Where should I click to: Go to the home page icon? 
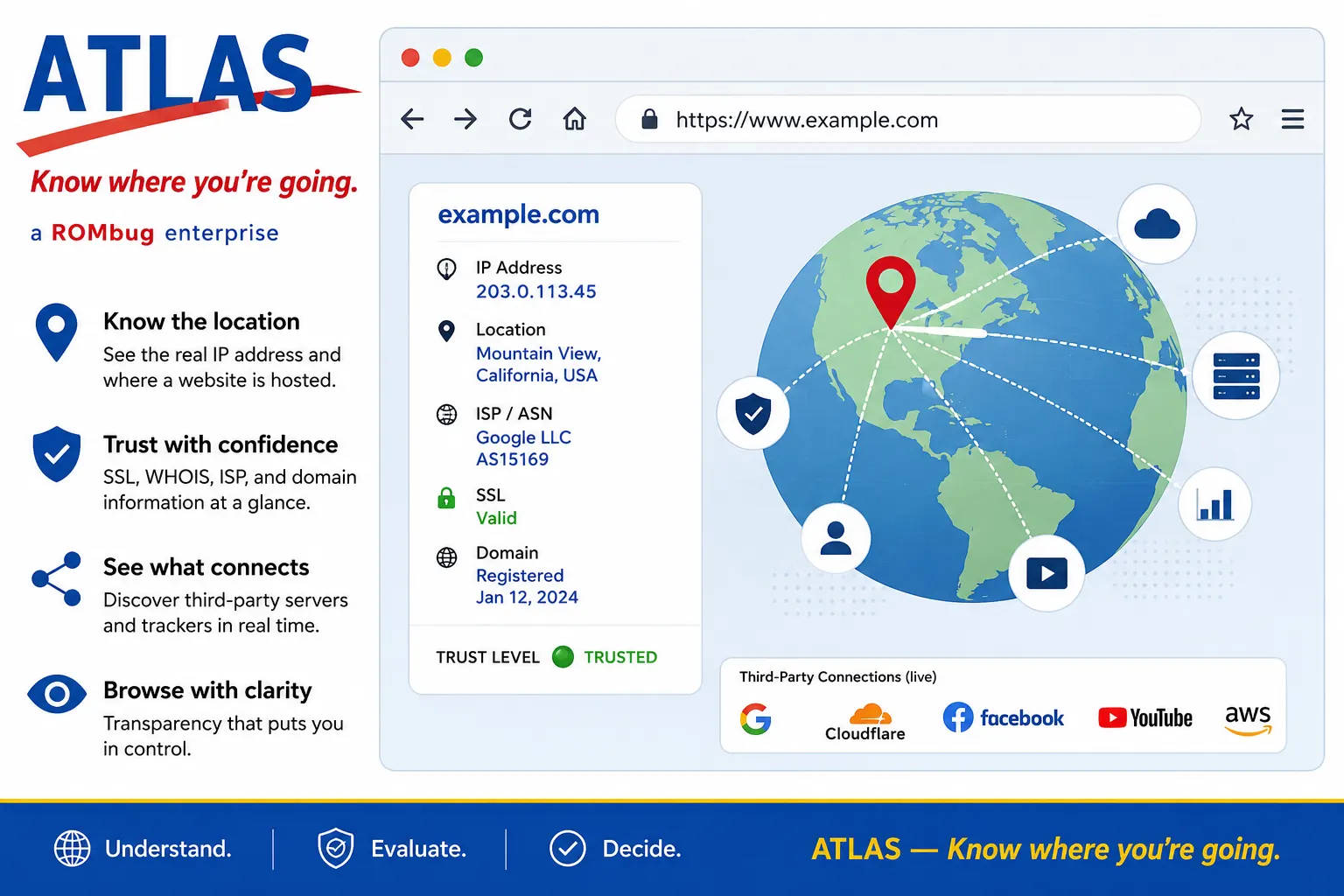575,118
